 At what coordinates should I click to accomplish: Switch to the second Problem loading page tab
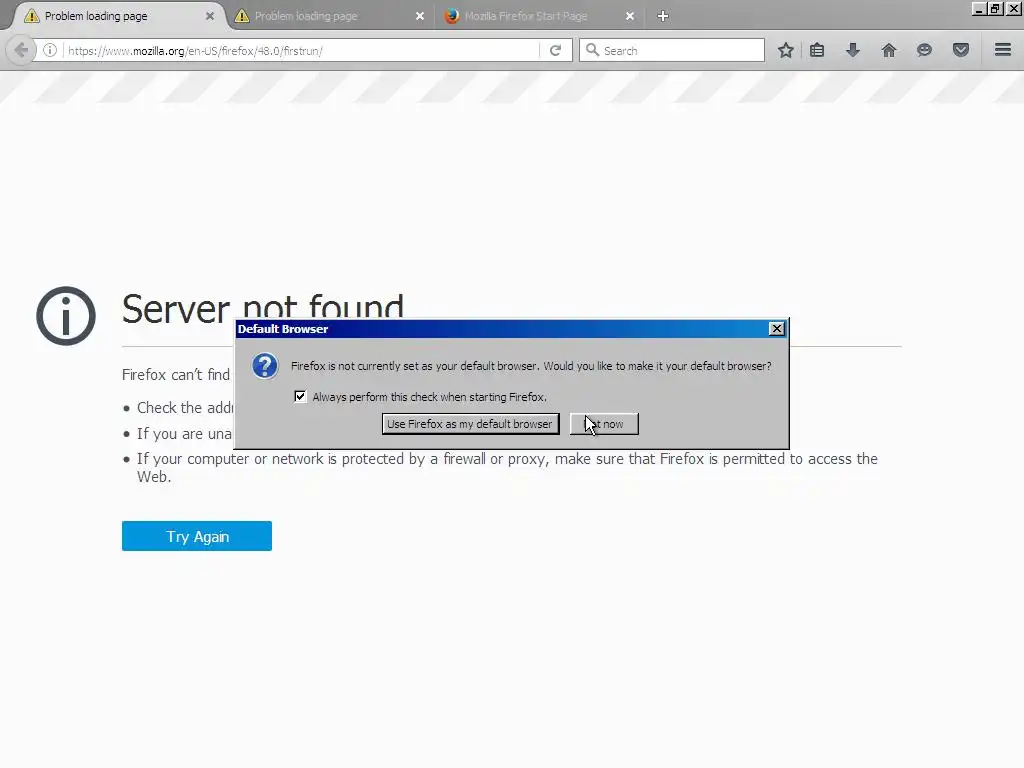coord(330,16)
